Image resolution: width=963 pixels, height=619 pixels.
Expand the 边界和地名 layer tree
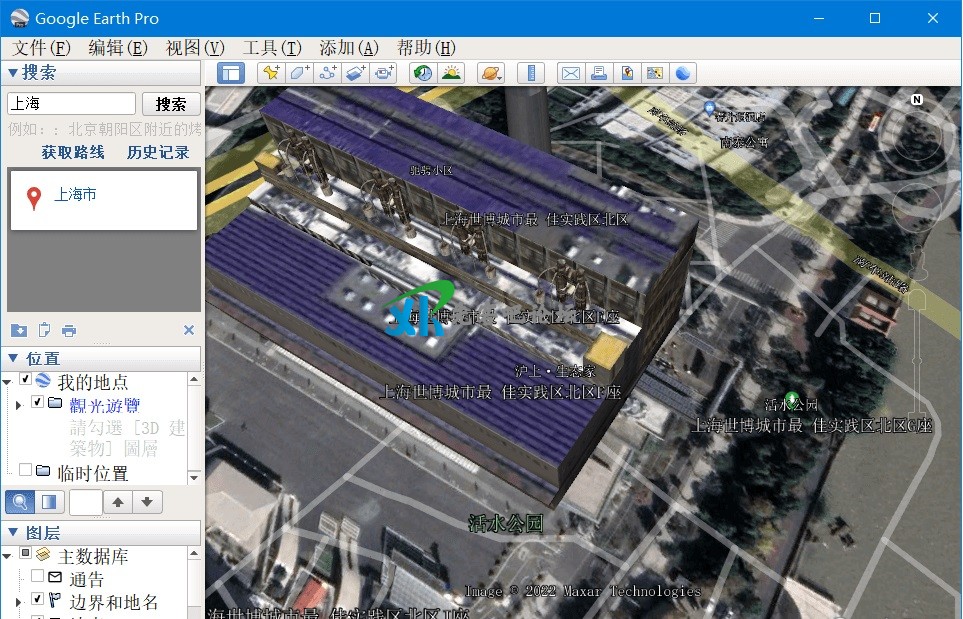click(x=18, y=602)
